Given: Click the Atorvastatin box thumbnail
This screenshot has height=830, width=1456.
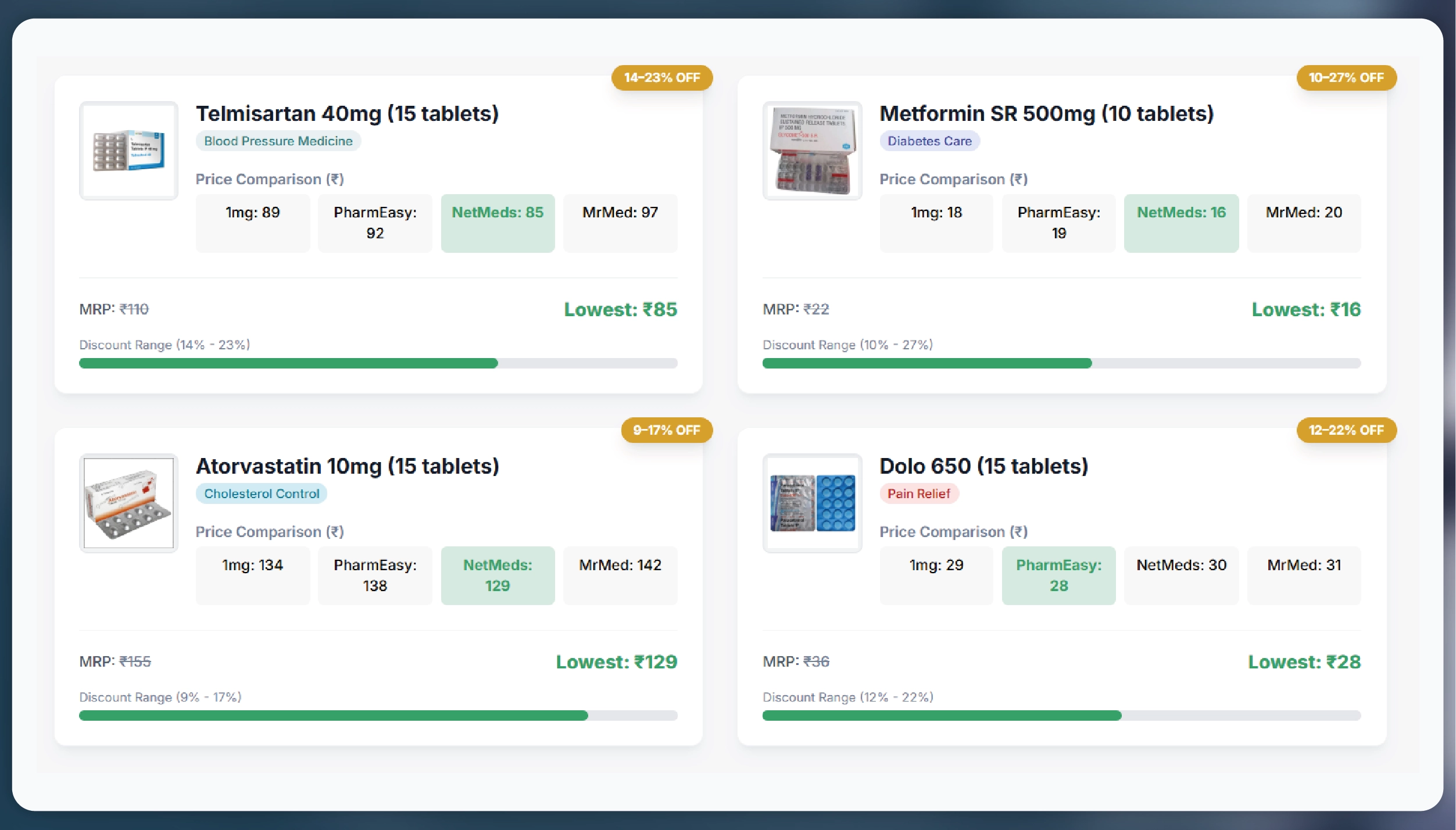Looking at the screenshot, I should click(x=128, y=502).
